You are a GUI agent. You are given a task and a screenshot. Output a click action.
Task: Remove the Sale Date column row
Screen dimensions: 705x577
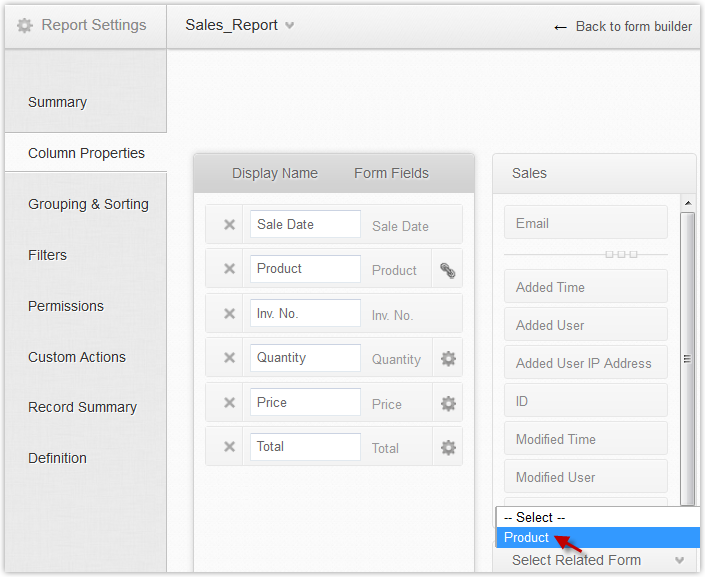(229, 225)
